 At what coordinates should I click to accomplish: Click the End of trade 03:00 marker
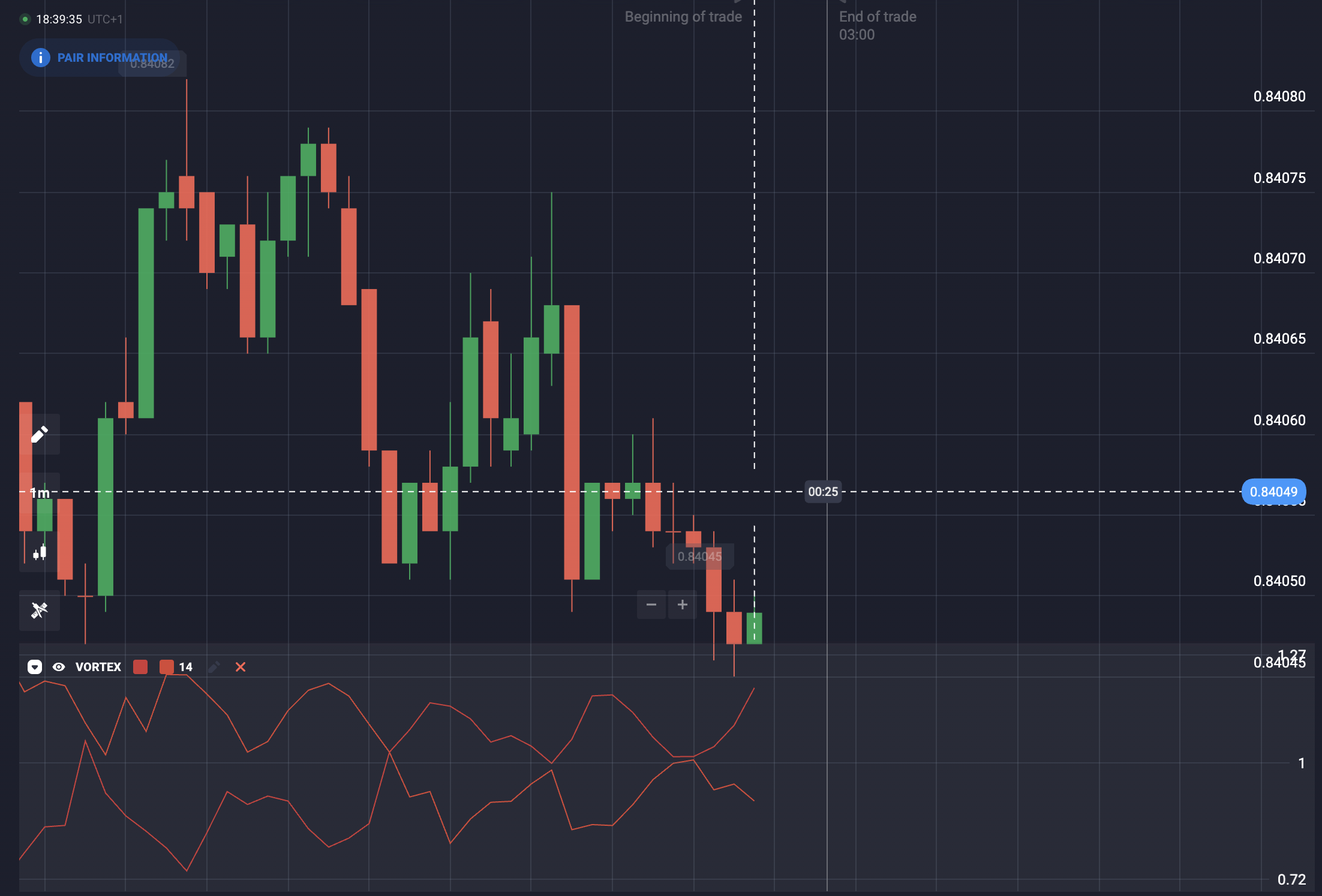[878, 25]
